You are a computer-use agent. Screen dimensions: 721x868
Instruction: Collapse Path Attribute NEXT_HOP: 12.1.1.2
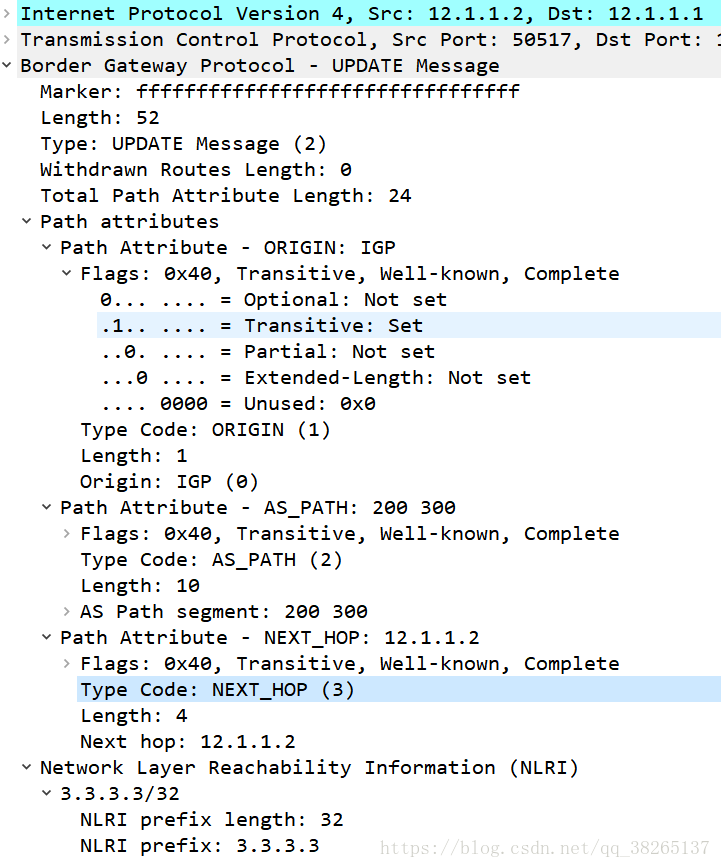(x=47, y=638)
